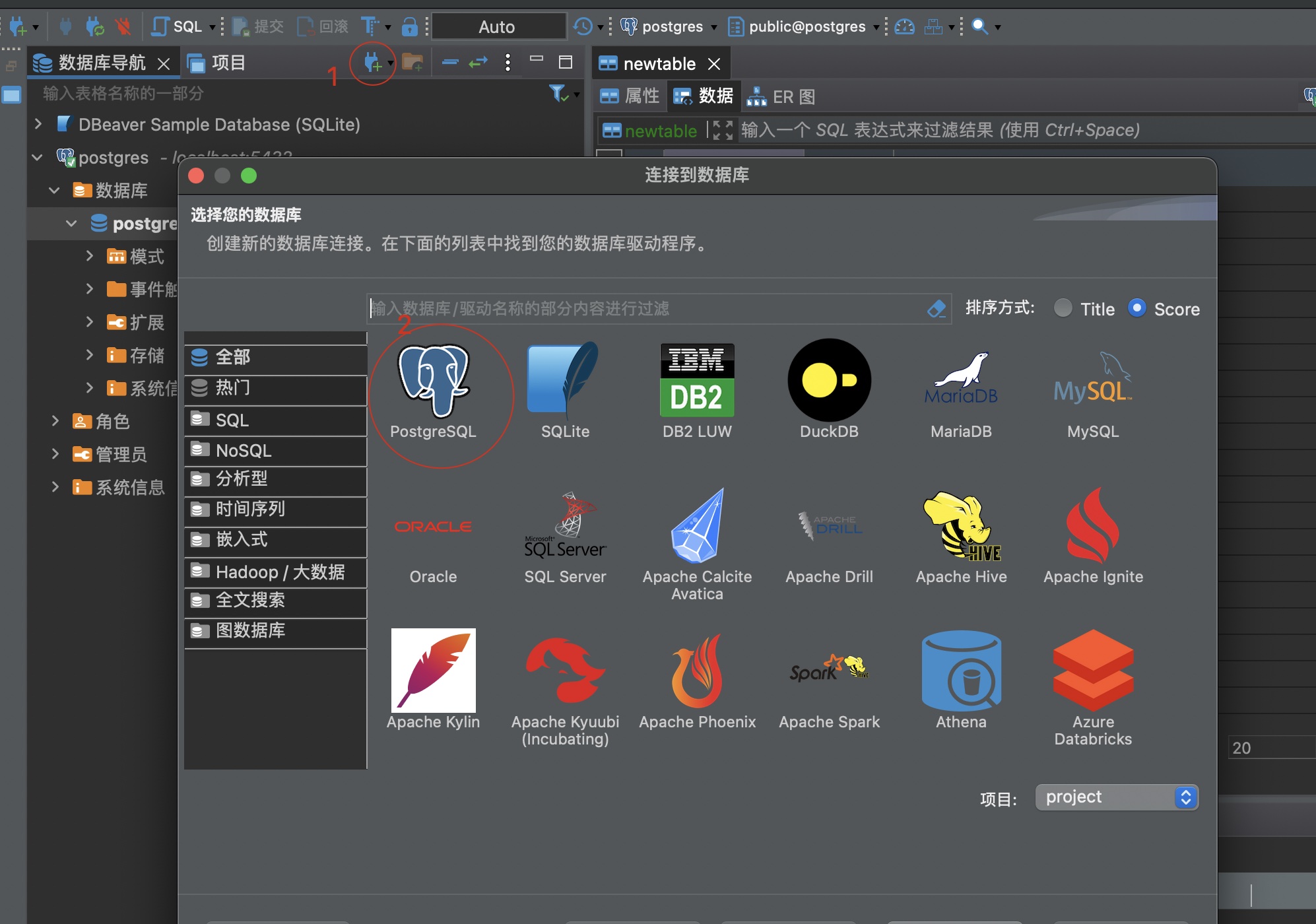
Task: Click the 回滚 rollback button
Action: click(x=323, y=27)
